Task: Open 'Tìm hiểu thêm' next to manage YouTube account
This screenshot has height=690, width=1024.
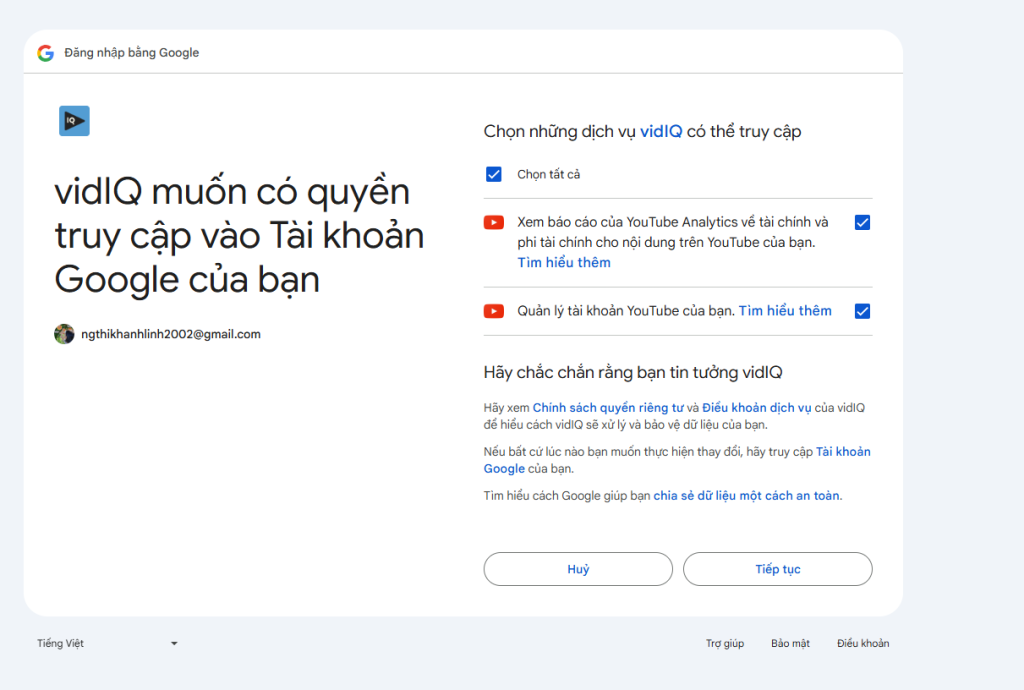Action: (x=784, y=311)
